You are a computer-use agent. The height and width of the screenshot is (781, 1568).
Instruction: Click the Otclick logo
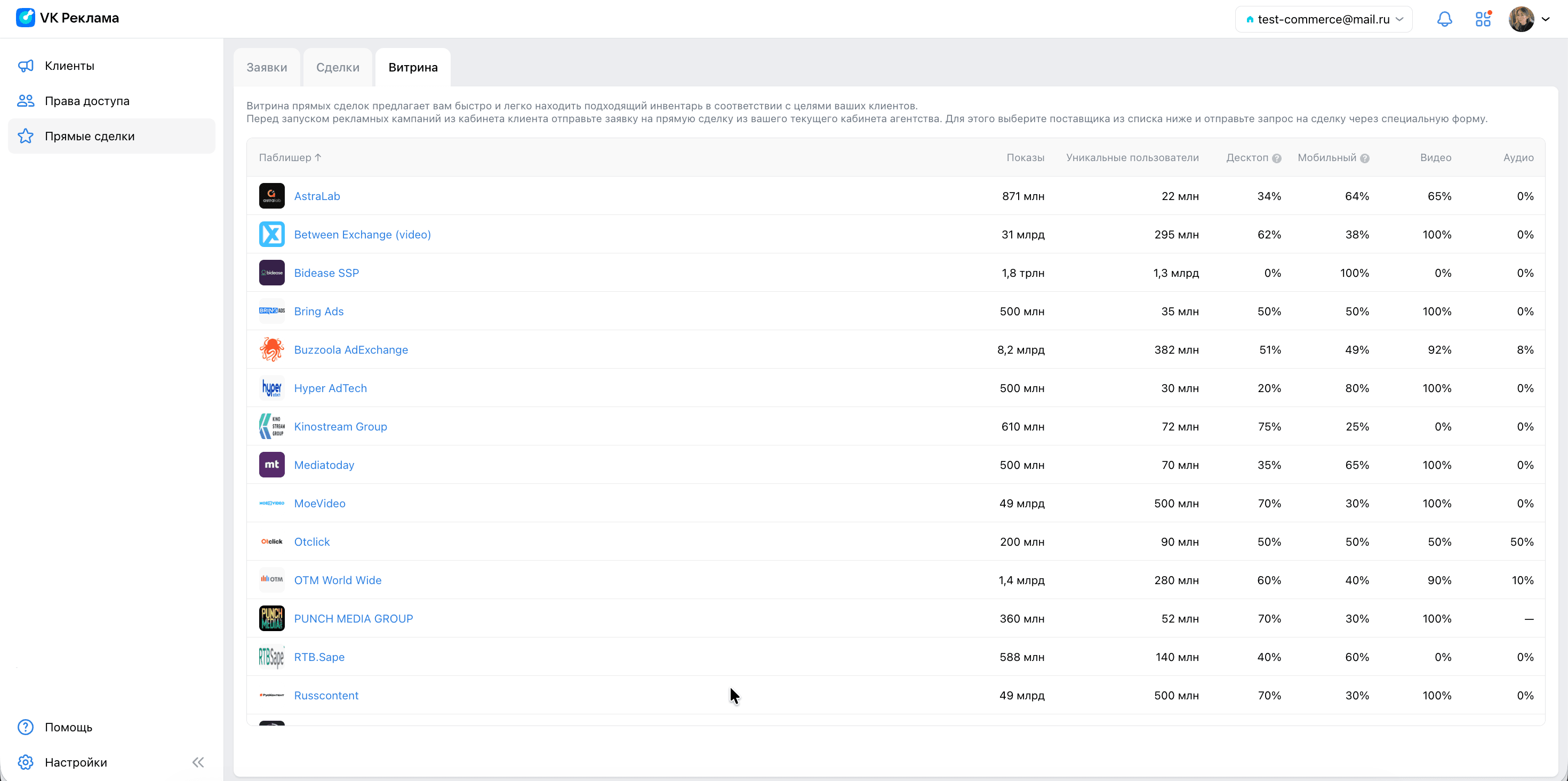[271, 541]
